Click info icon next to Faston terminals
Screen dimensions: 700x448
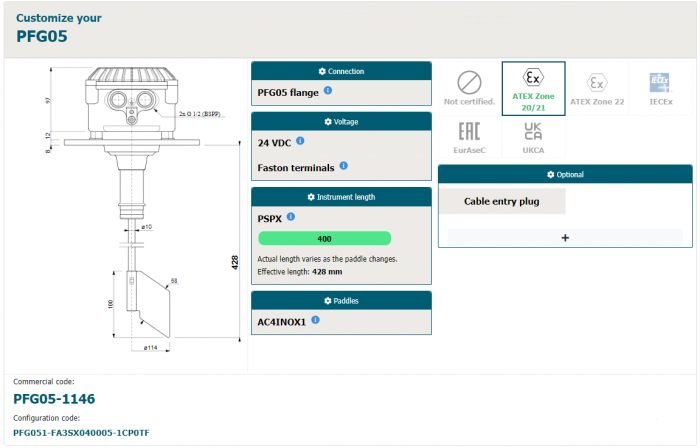(343, 166)
